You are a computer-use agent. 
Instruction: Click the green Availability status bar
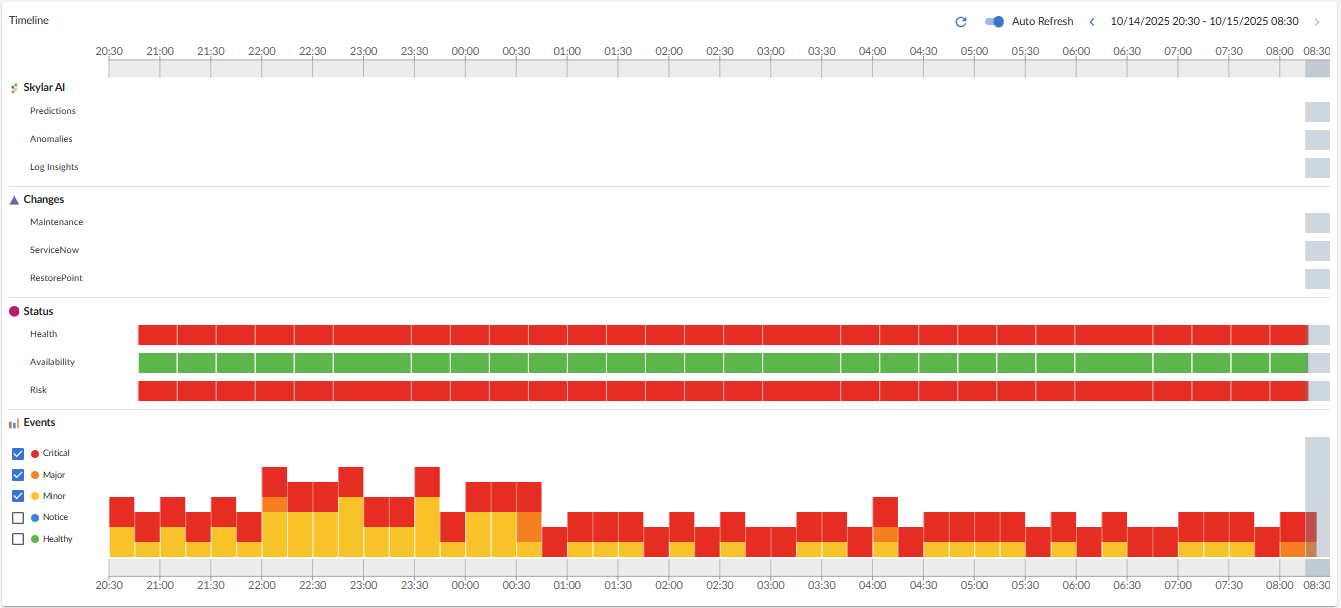pyautogui.click(x=720, y=362)
